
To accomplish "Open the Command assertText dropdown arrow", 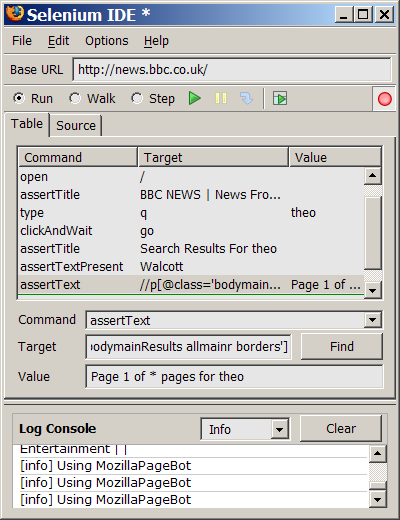I will 372,320.
